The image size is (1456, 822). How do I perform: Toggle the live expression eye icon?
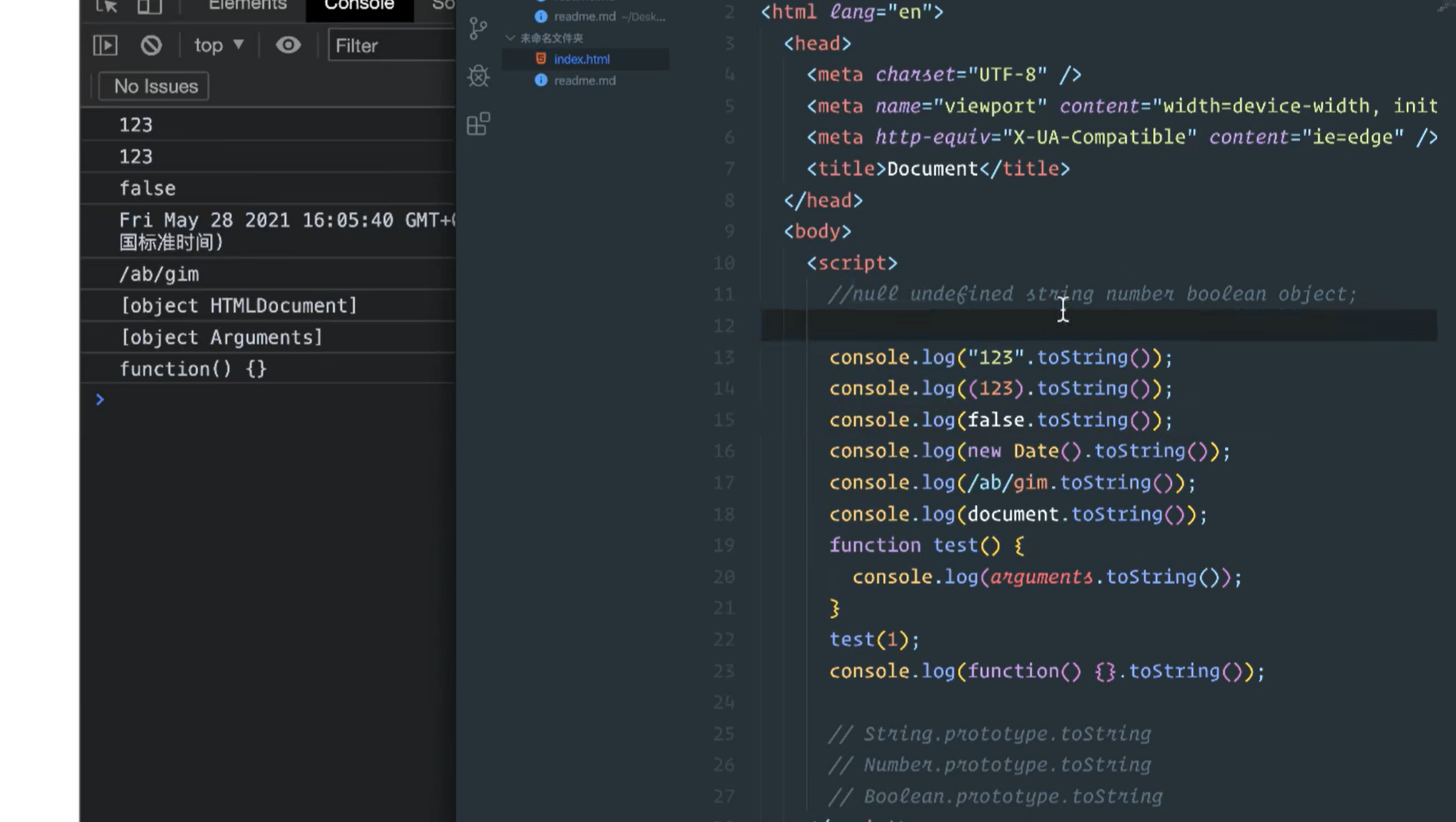[288, 45]
